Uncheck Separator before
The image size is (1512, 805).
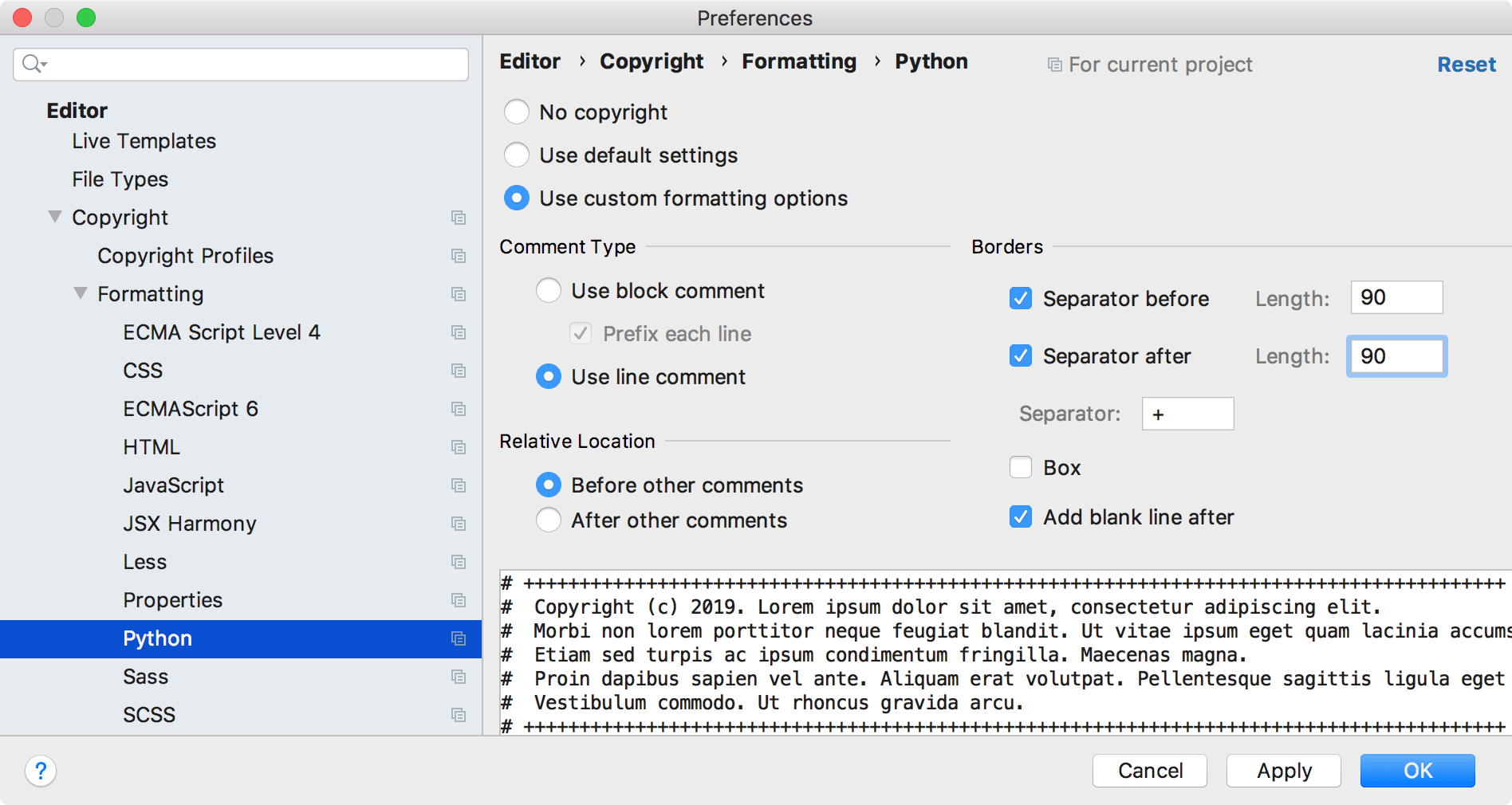[x=1020, y=299]
